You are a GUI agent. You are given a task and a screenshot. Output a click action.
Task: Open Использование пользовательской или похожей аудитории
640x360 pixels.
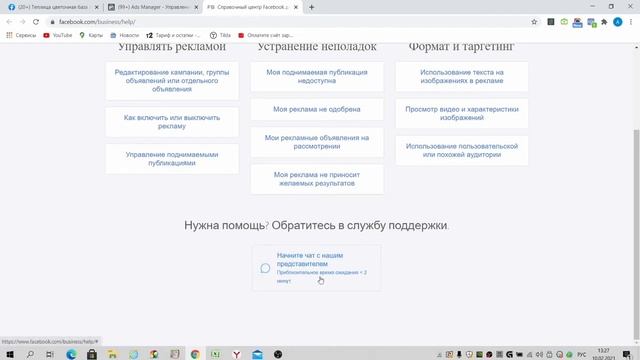pos(462,151)
